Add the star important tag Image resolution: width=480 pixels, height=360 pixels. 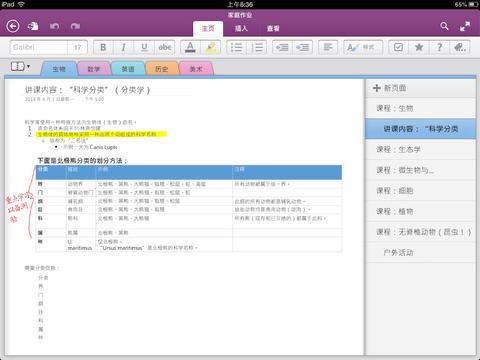coord(419,47)
